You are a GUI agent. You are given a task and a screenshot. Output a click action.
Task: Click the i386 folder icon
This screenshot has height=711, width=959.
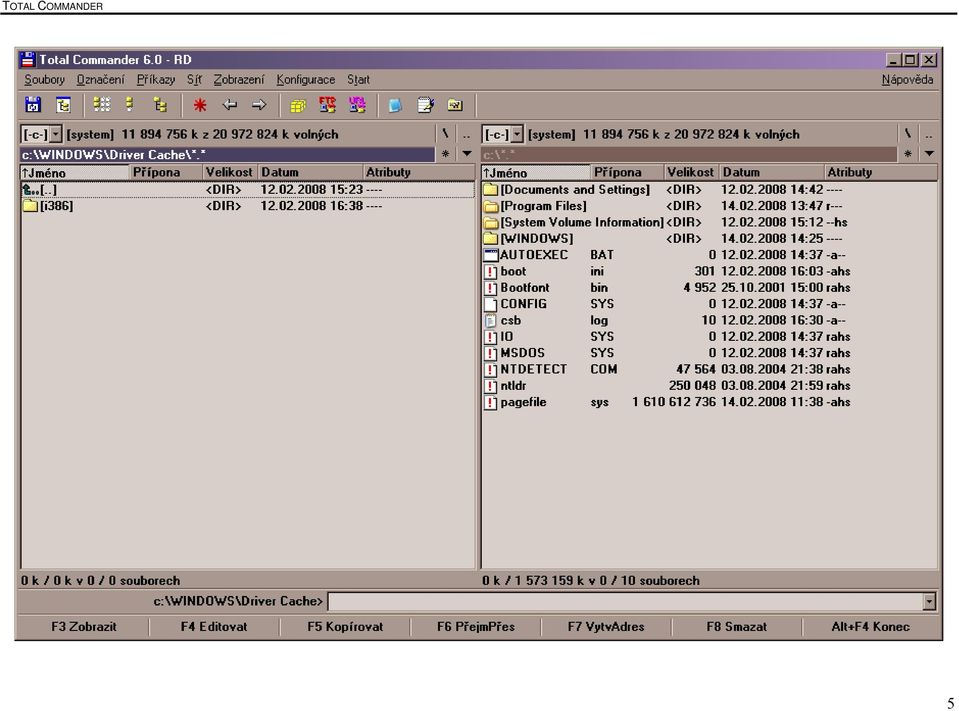[31, 206]
